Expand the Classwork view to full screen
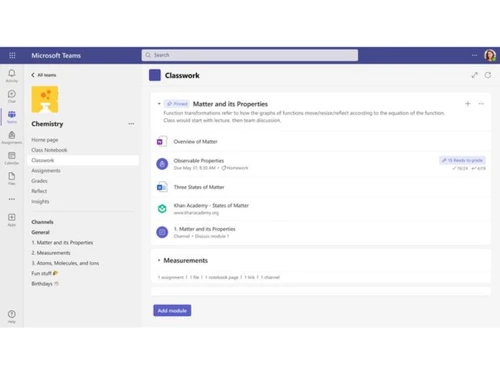Screen dimensions: 500x375 (474, 75)
